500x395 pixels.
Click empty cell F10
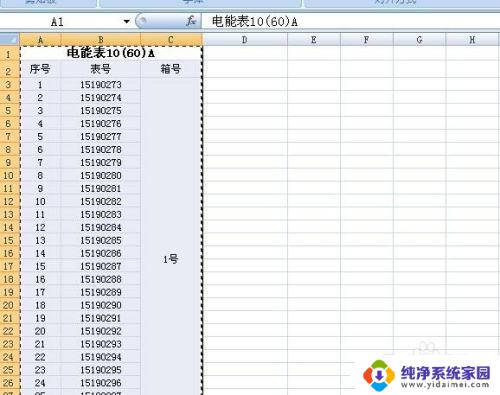pos(367,176)
